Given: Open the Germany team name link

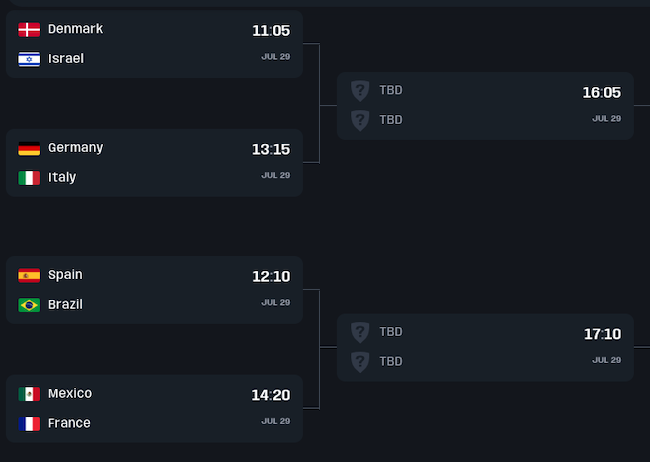Looking at the screenshot, I should pos(75,148).
